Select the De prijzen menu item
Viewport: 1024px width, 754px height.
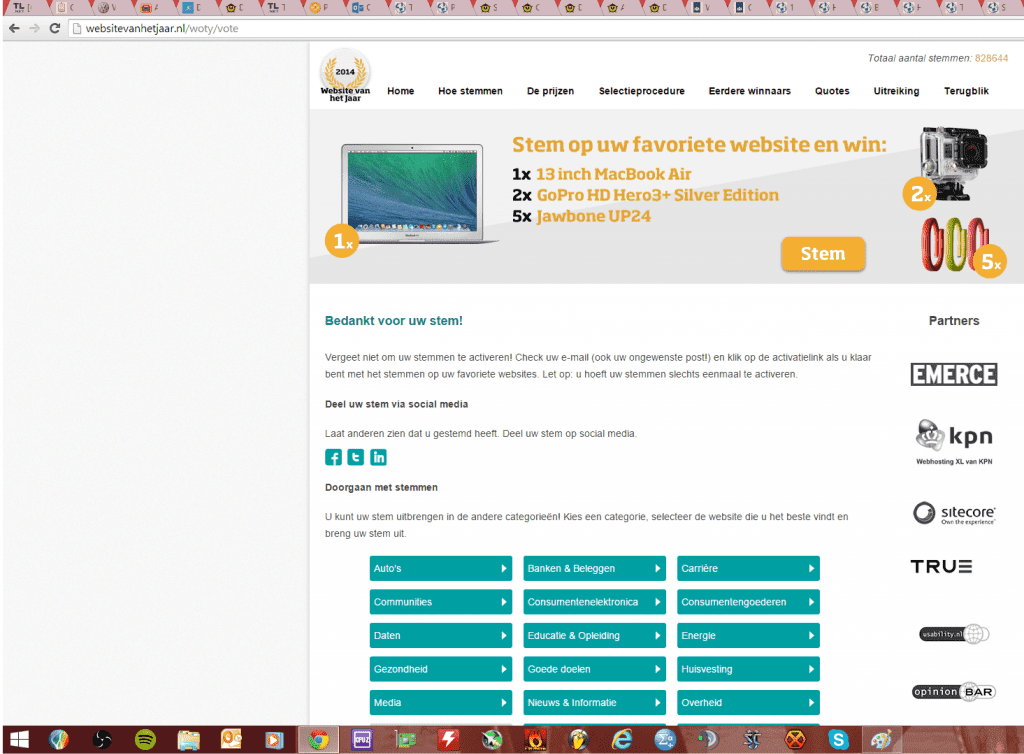click(x=550, y=91)
